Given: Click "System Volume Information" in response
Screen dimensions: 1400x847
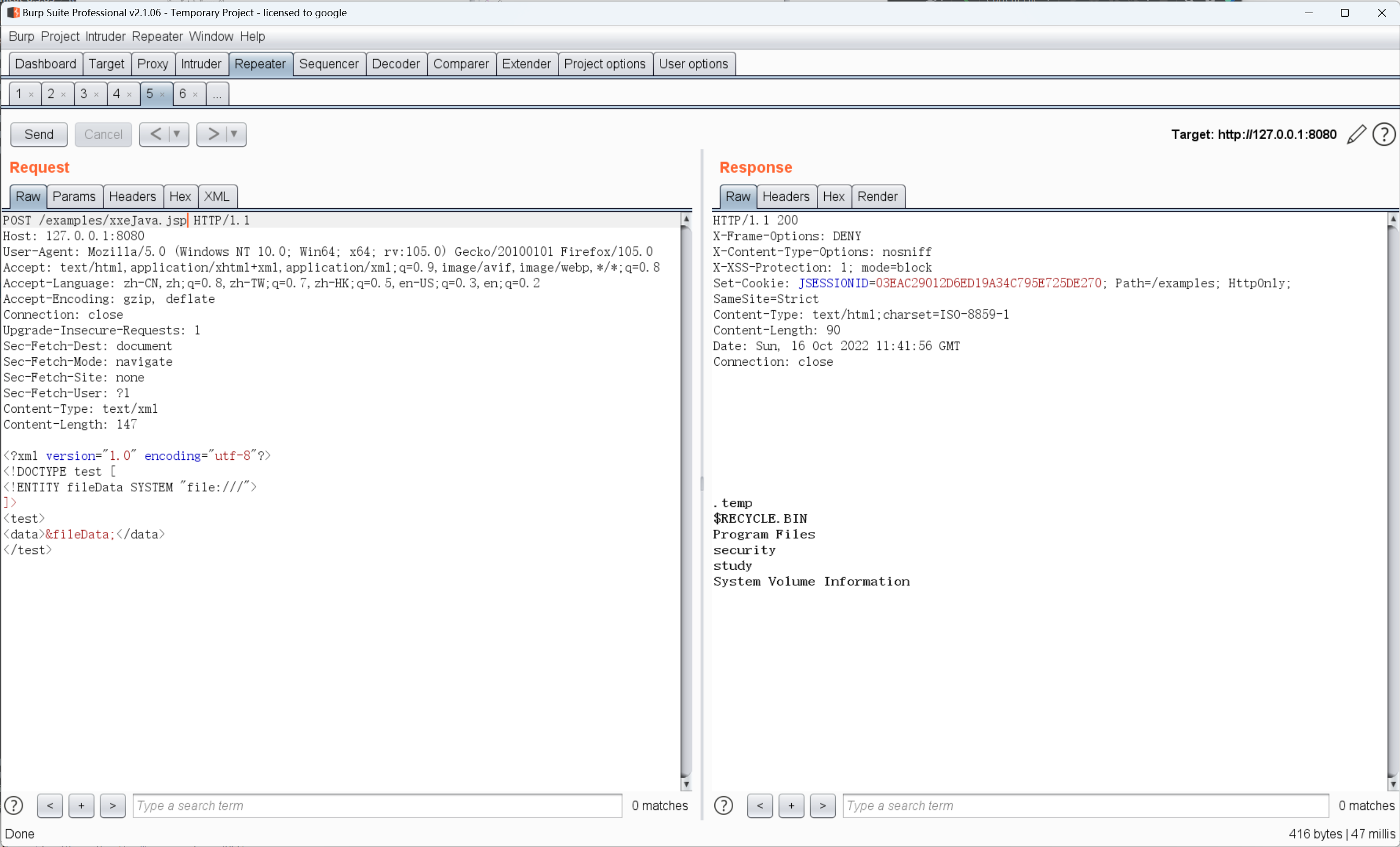Looking at the screenshot, I should 811,582.
